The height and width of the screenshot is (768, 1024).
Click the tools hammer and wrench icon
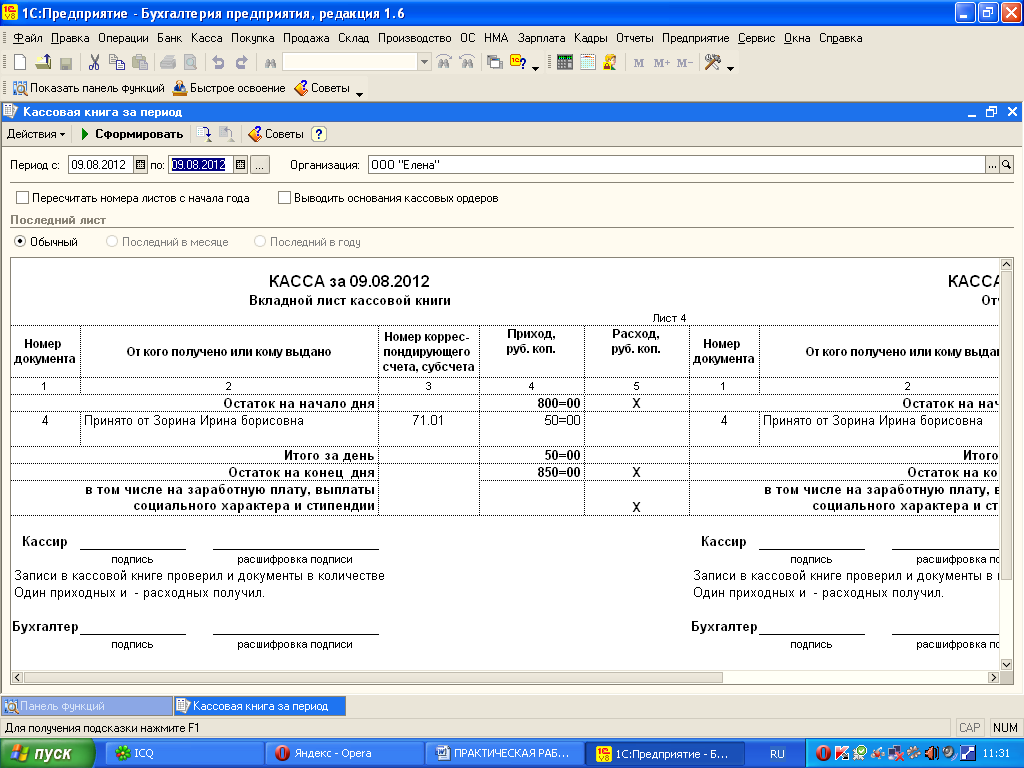click(x=712, y=63)
